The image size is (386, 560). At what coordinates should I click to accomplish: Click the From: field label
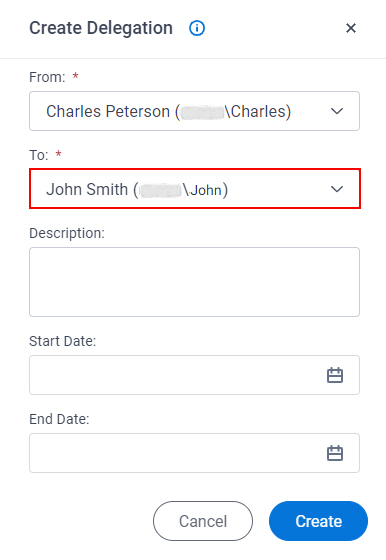47,77
